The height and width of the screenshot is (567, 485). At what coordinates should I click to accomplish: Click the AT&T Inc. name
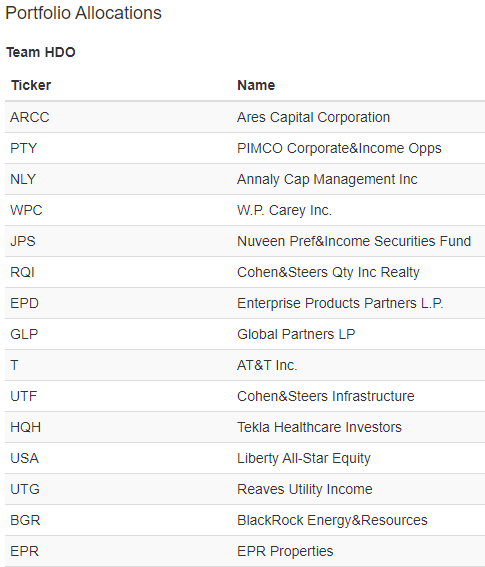click(267, 365)
